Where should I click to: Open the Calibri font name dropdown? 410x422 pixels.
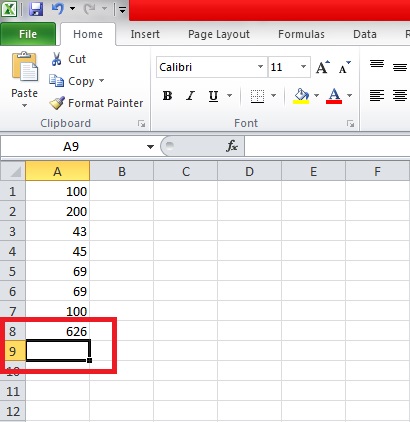[260, 67]
